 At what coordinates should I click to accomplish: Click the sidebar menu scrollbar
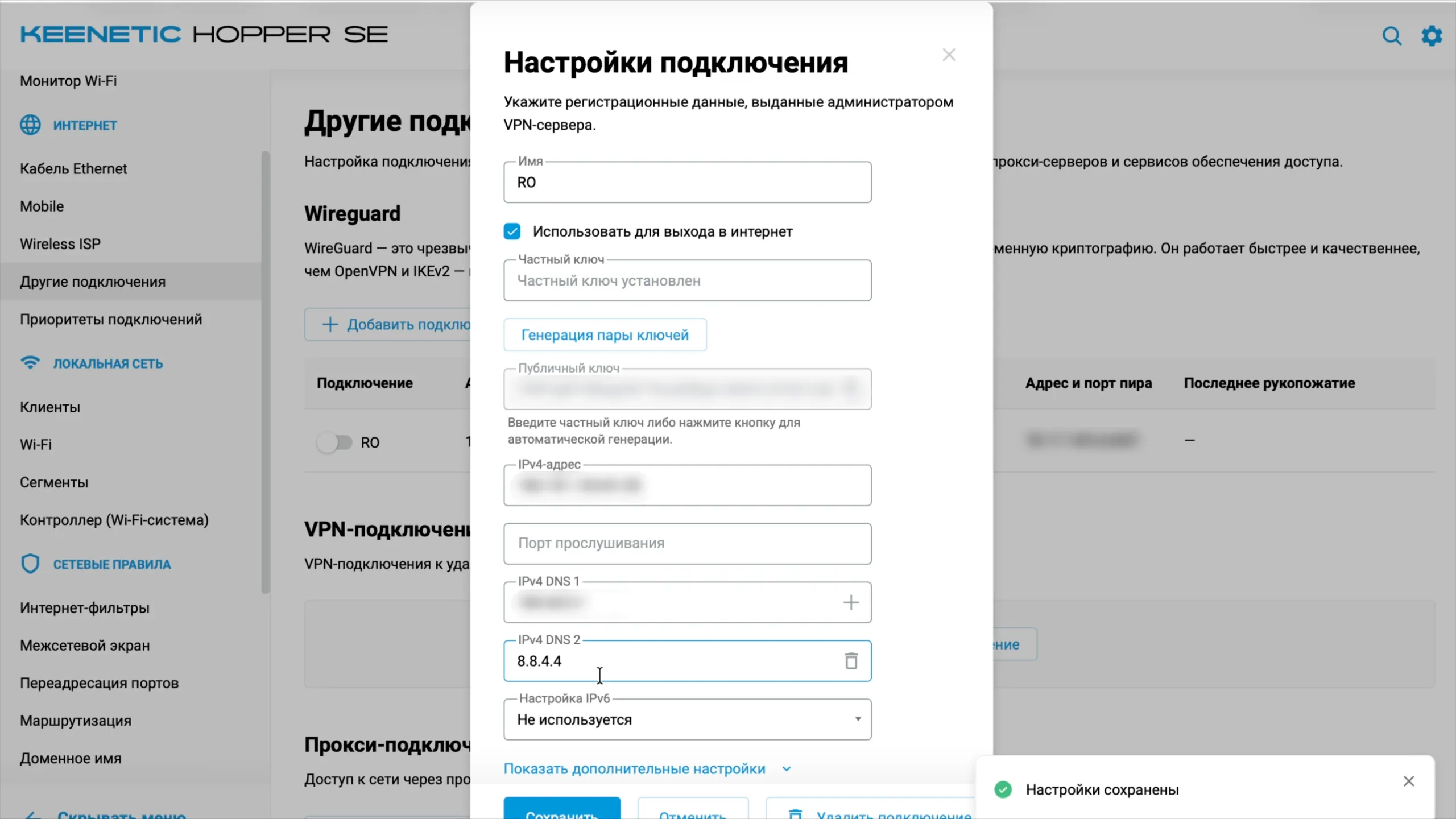[265, 373]
